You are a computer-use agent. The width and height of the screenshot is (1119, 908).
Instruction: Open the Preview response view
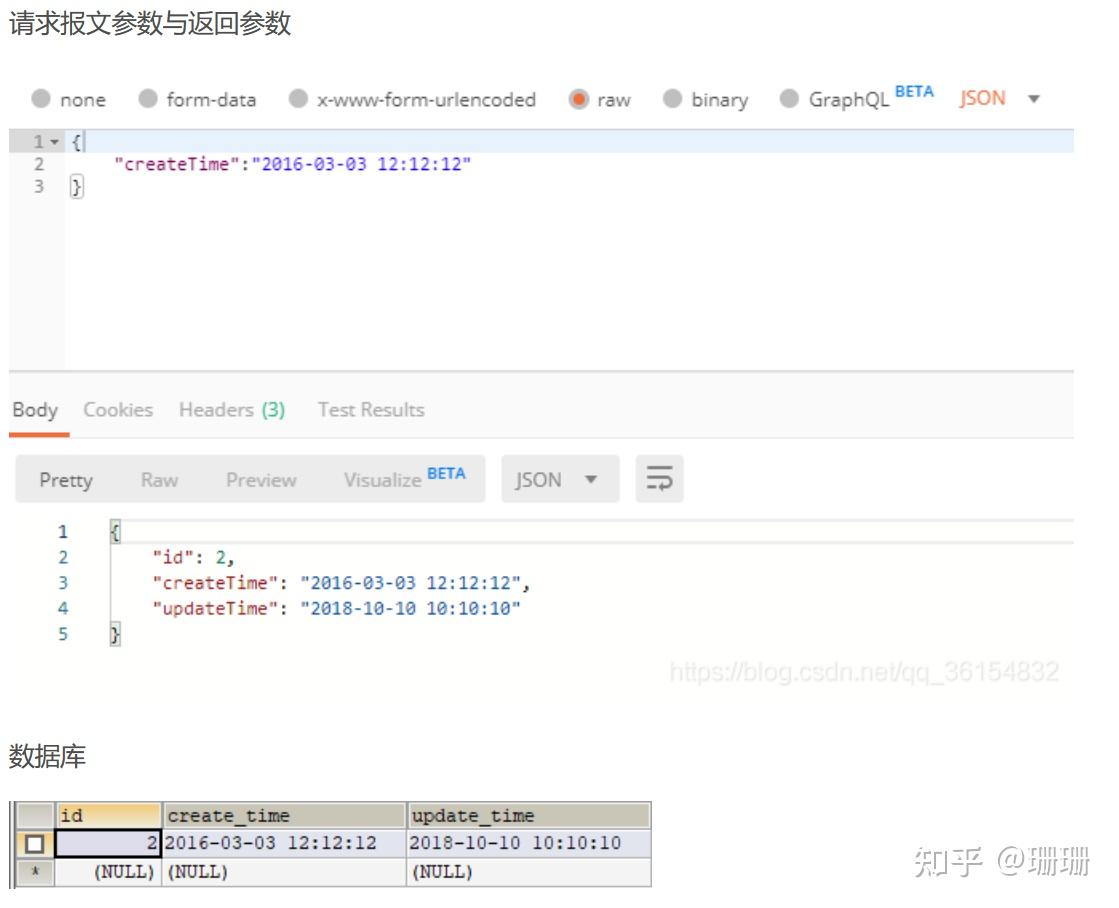click(x=261, y=480)
